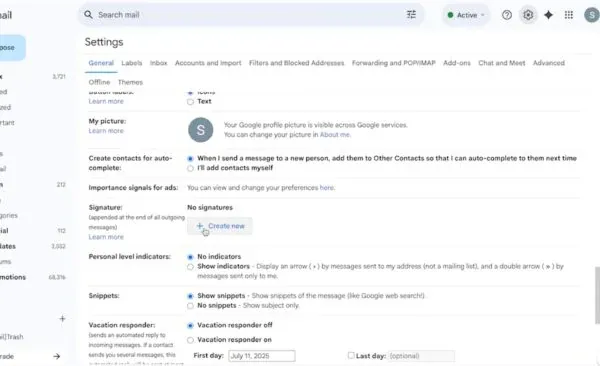Select Show indicators radio
Image resolution: width=600 pixels, height=366 pixels.
(x=190, y=267)
